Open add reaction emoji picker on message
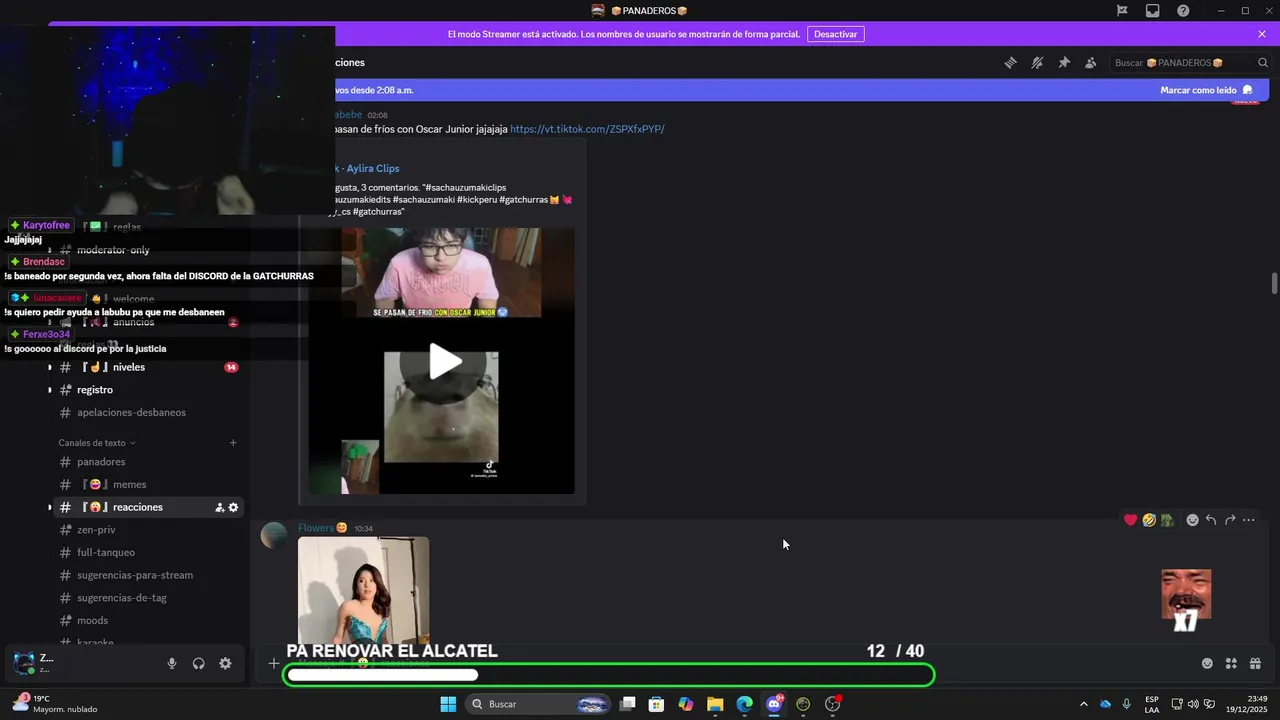This screenshot has height=720, width=1280. pyautogui.click(x=1192, y=520)
